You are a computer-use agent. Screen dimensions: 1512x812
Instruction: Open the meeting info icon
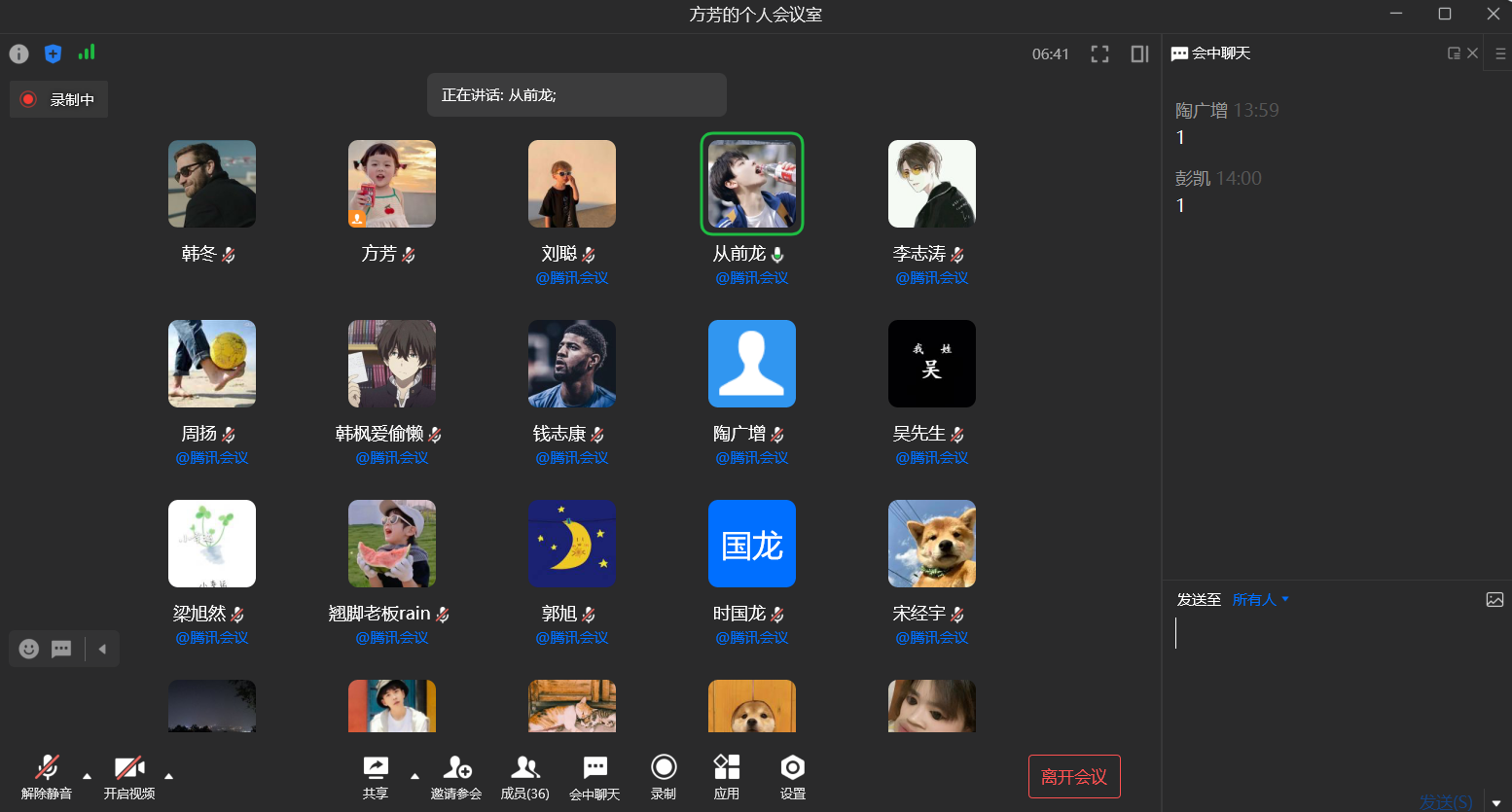(x=18, y=53)
